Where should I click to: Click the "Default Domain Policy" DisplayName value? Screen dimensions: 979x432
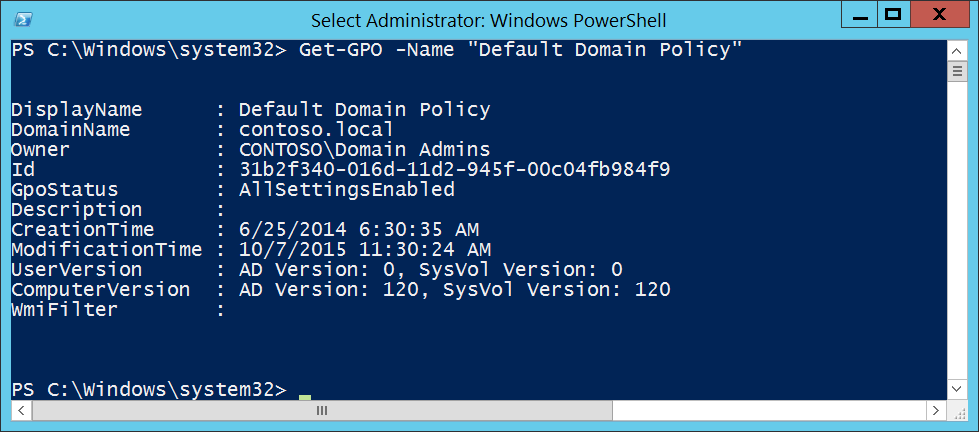(x=364, y=110)
